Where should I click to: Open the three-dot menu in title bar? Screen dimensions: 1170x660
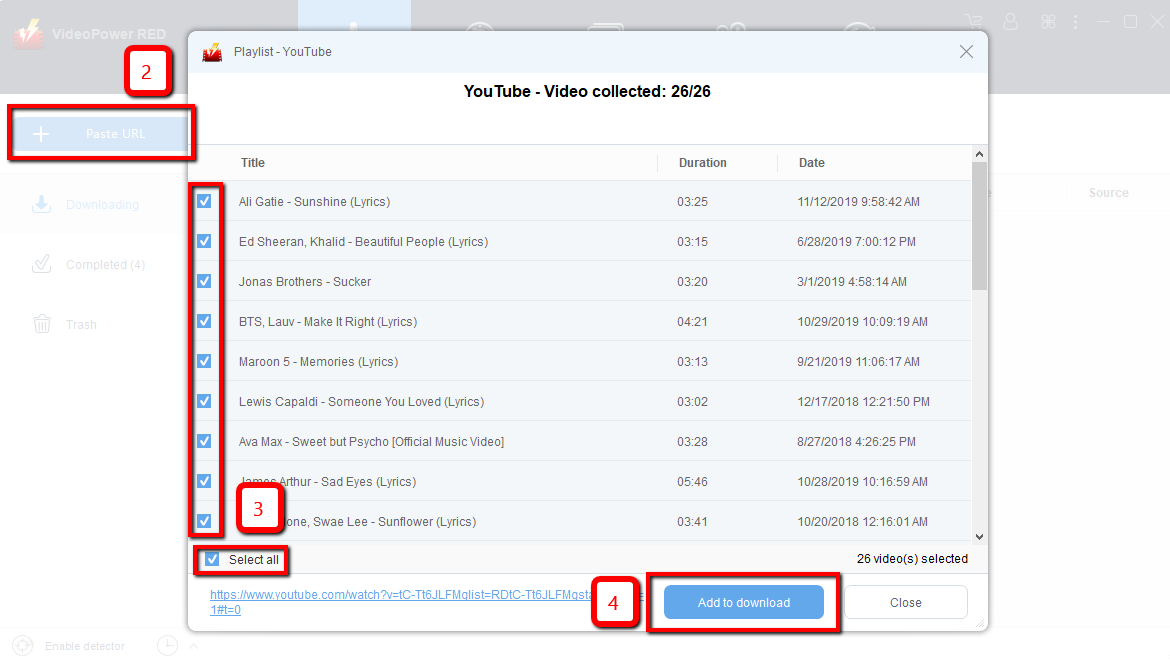pyautogui.click(x=1075, y=22)
